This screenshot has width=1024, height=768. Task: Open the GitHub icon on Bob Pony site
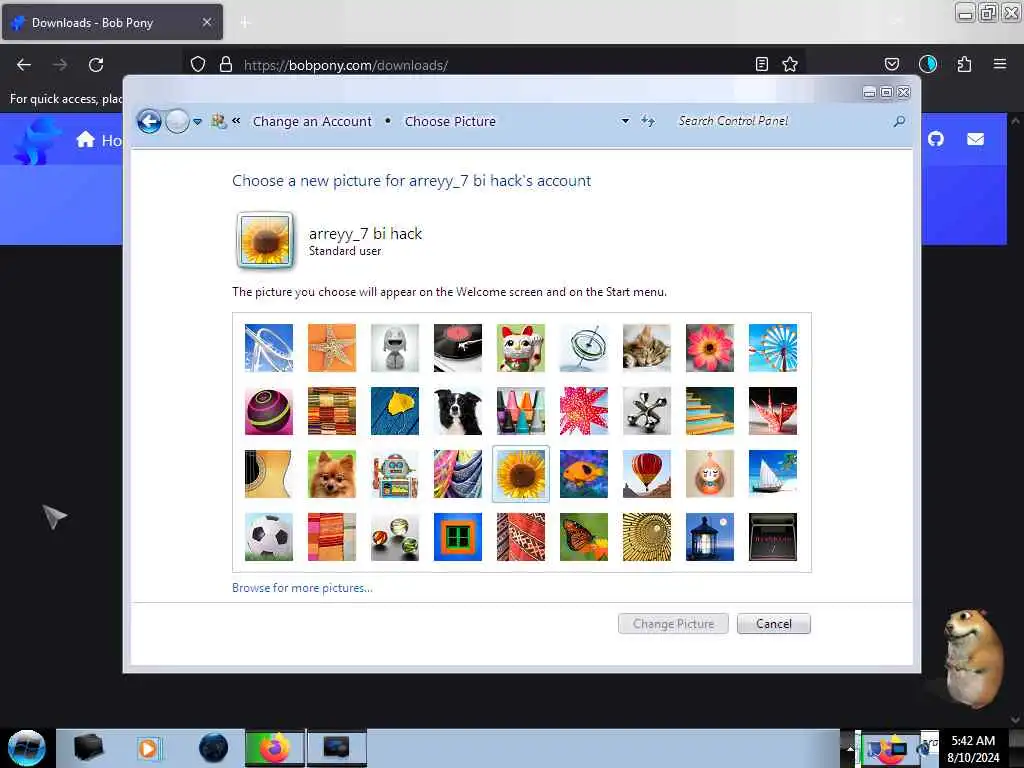(x=936, y=138)
